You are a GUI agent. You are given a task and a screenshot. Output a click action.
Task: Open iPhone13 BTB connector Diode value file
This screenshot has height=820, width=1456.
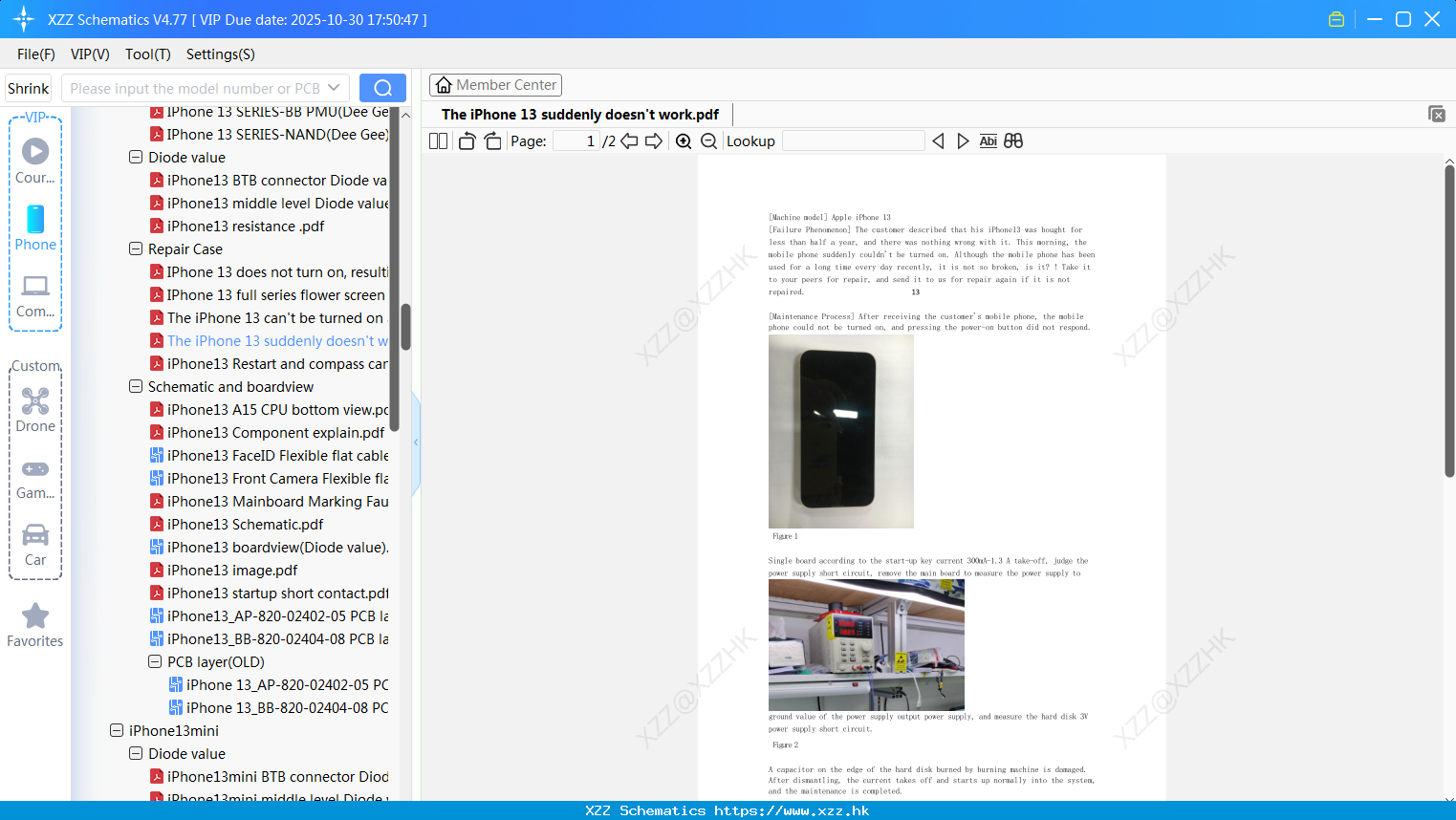269,180
